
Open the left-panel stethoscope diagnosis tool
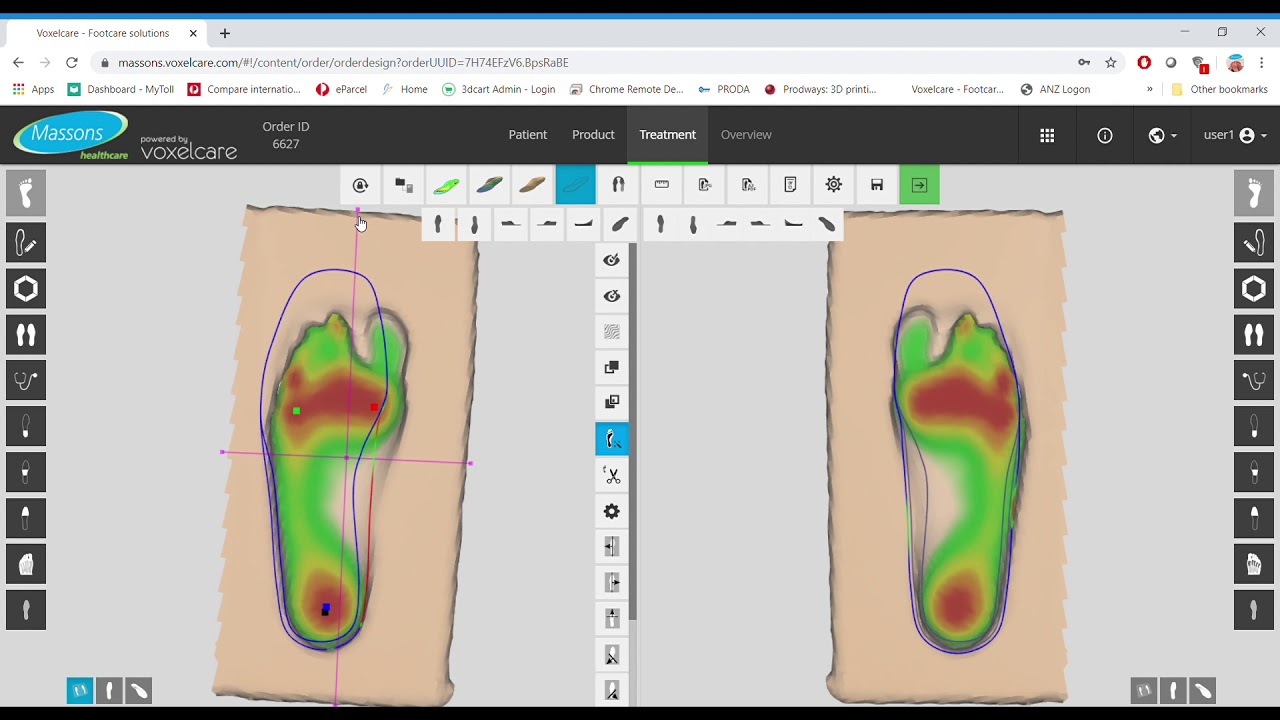(x=26, y=381)
